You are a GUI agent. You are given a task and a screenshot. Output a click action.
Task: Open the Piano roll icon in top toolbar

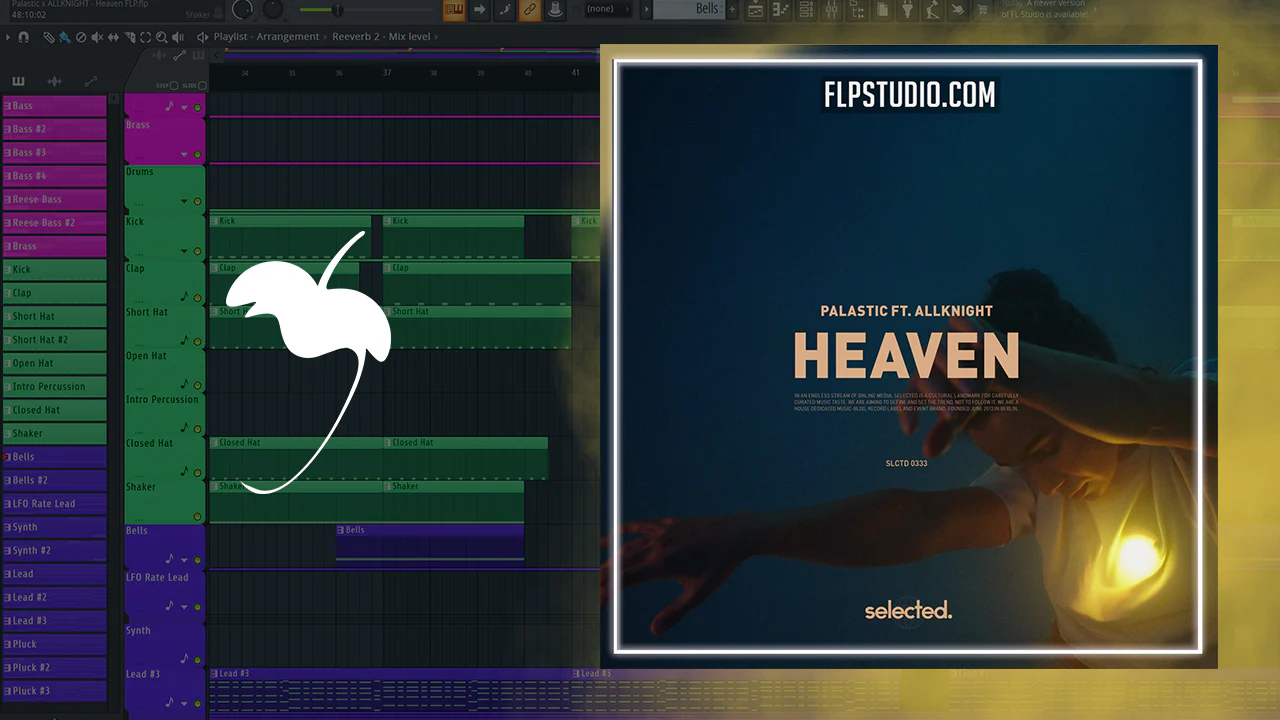(x=780, y=9)
